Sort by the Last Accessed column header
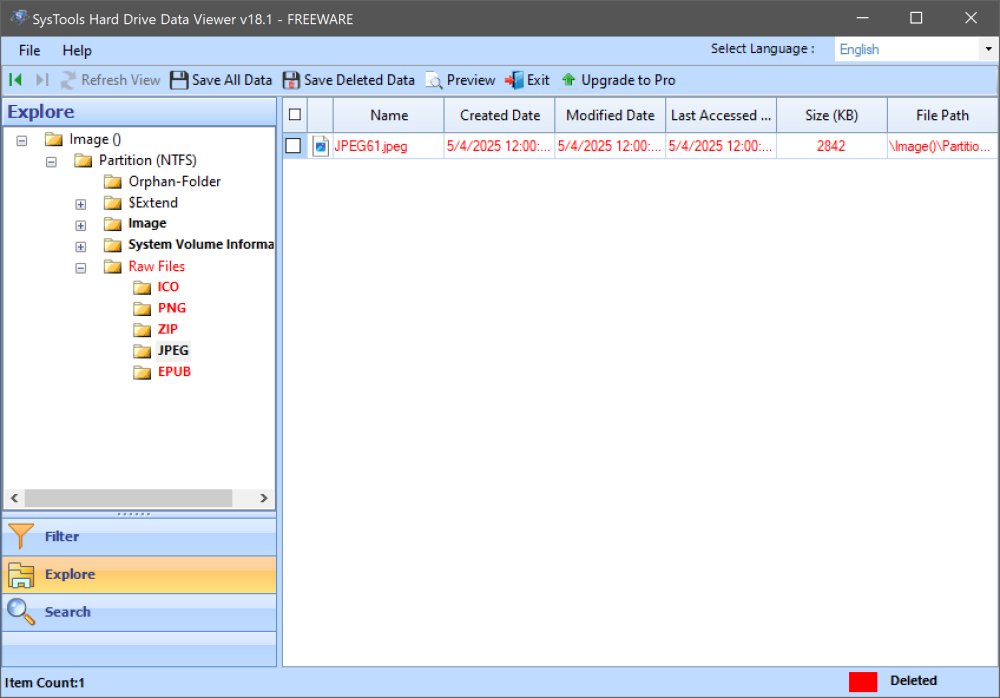1000x698 pixels. point(721,115)
